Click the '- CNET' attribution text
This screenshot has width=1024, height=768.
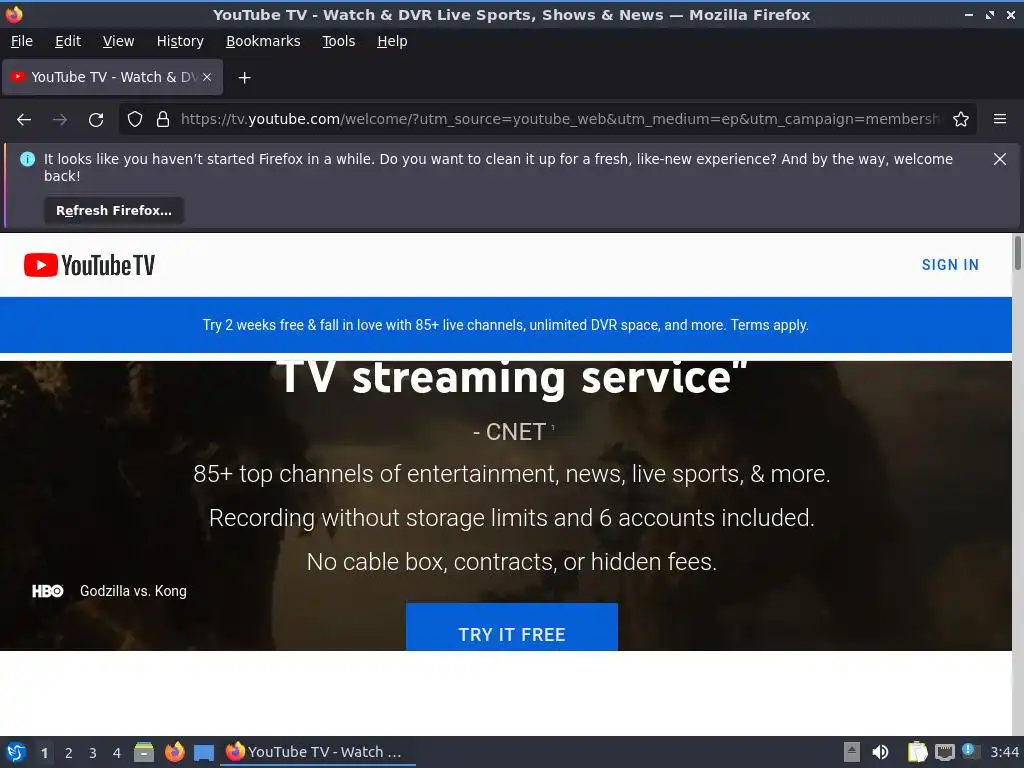510,432
